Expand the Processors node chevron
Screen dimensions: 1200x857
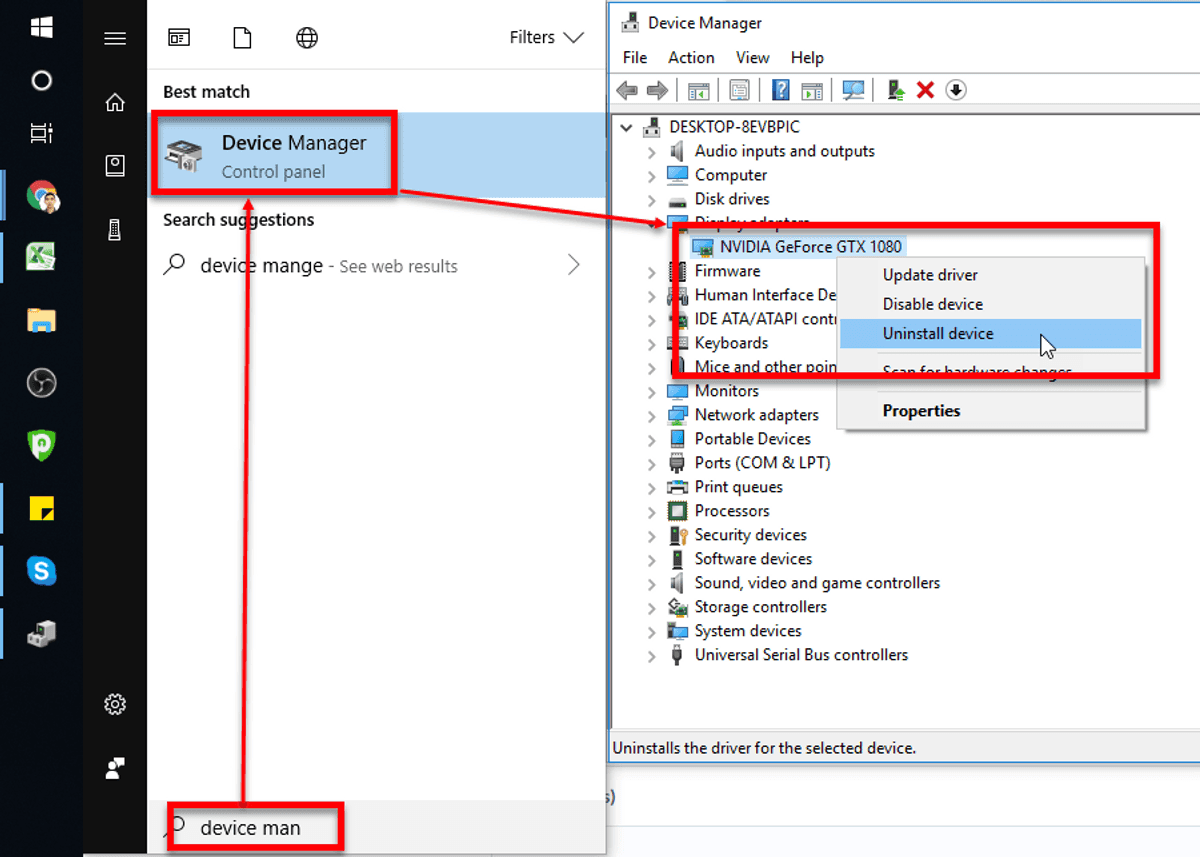point(652,512)
